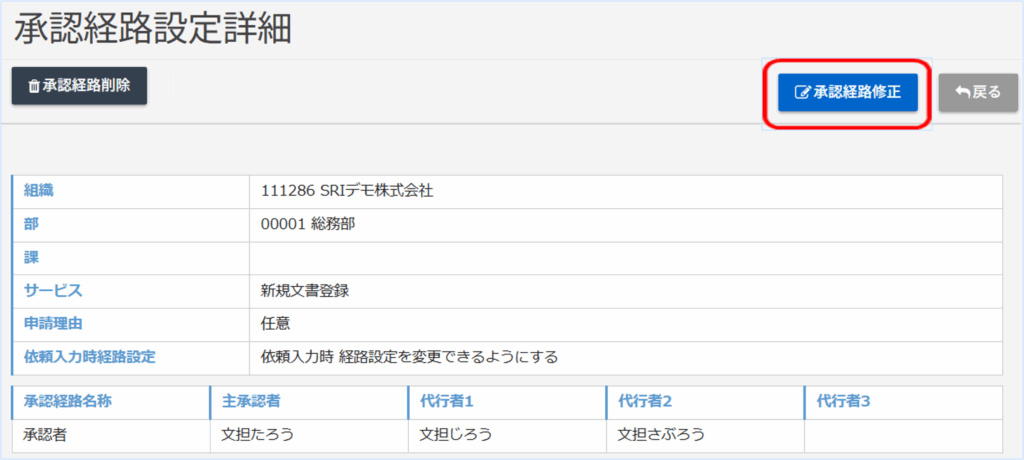
Task: Click the trash icon on 承認経路削除
Action: point(33,87)
